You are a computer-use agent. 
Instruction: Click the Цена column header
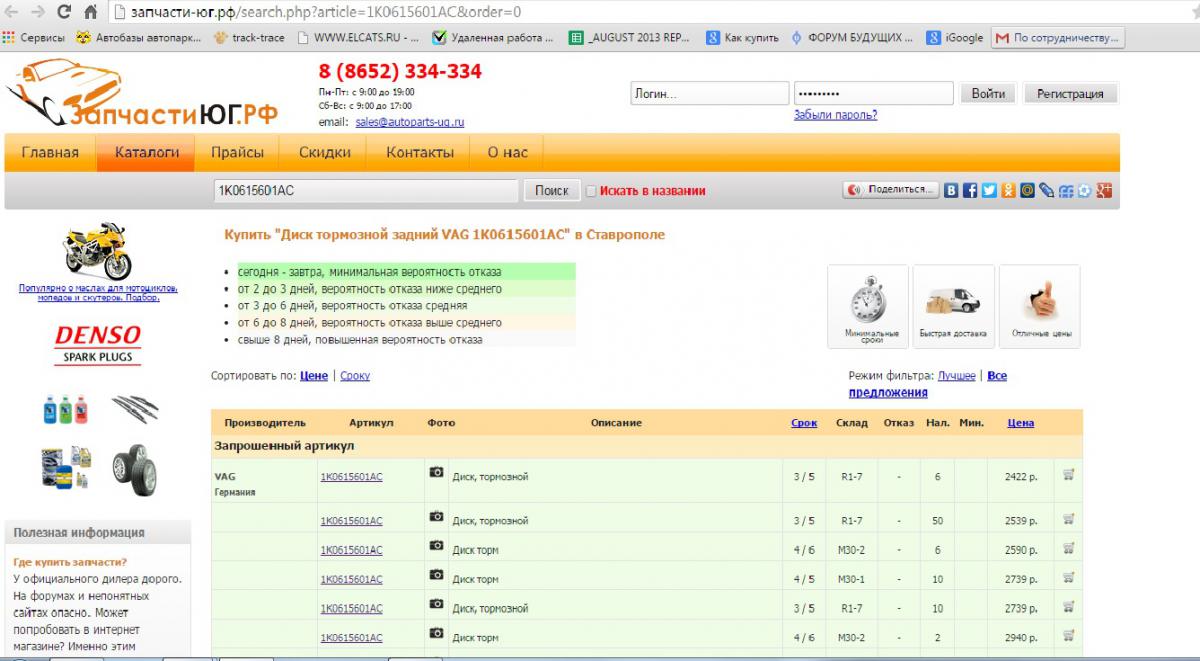[x=1021, y=423]
